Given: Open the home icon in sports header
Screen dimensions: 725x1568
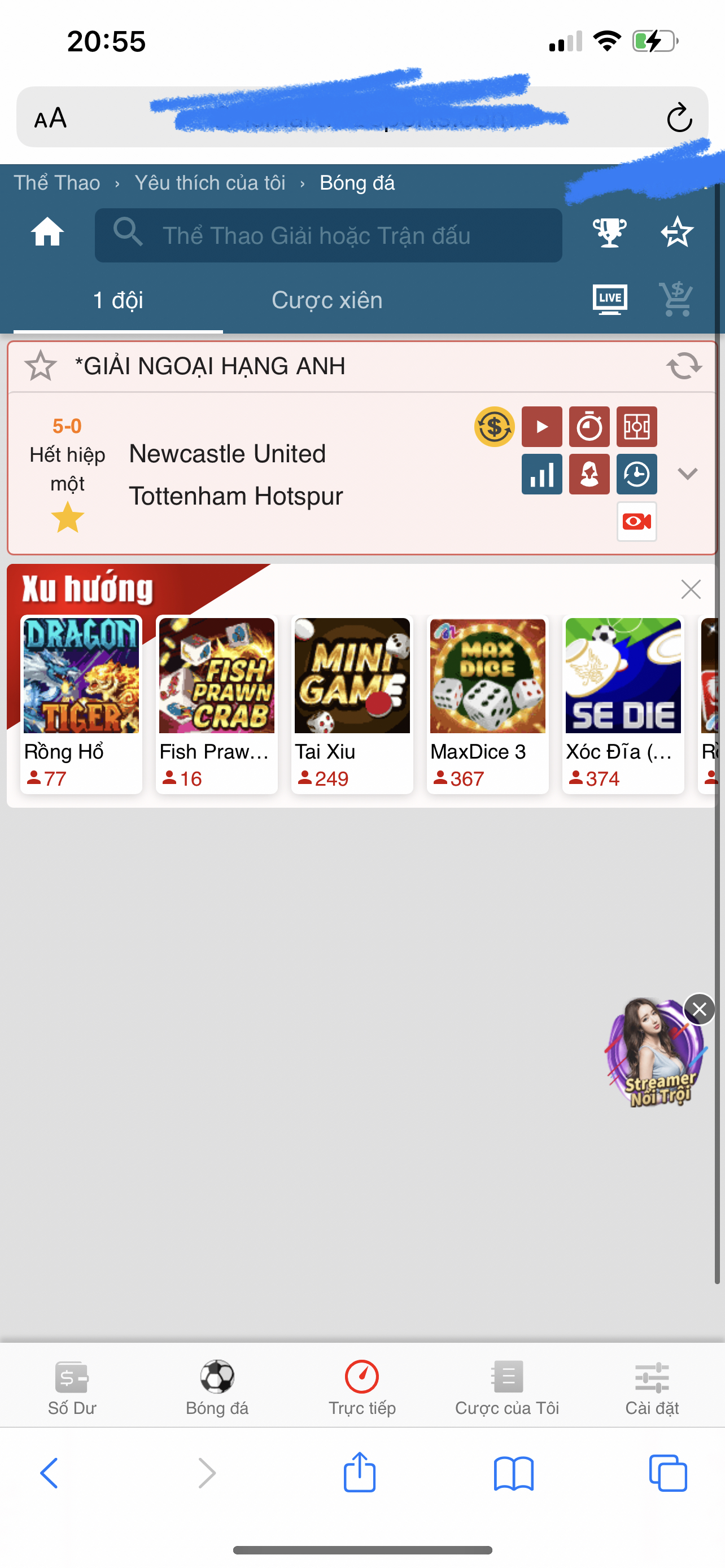Looking at the screenshot, I should click(47, 232).
